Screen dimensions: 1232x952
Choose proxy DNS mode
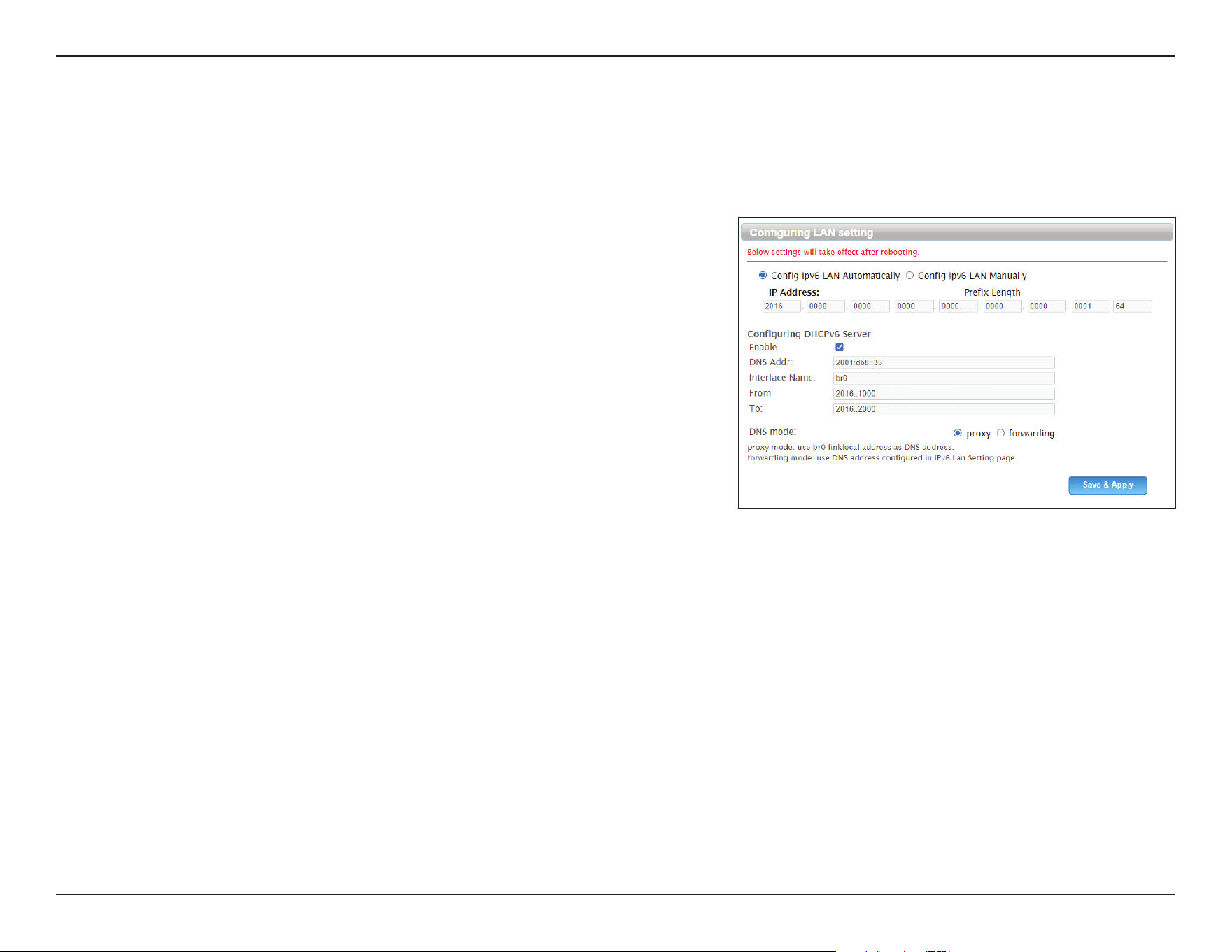coord(958,433)
